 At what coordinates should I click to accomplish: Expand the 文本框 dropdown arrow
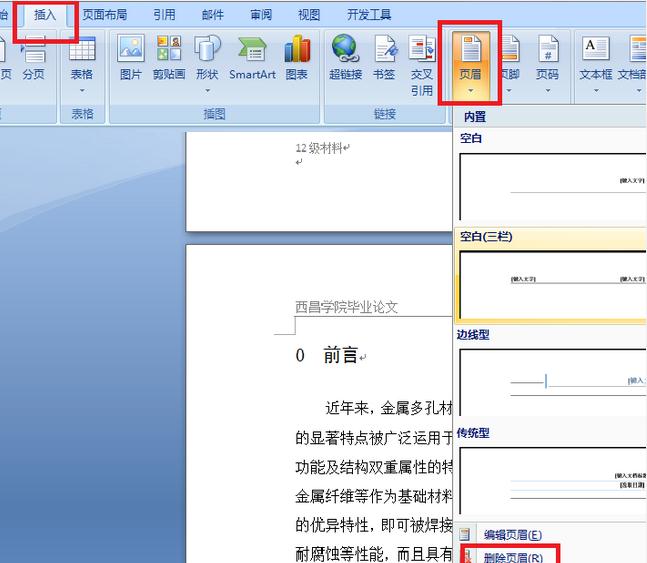click(596, 90)
